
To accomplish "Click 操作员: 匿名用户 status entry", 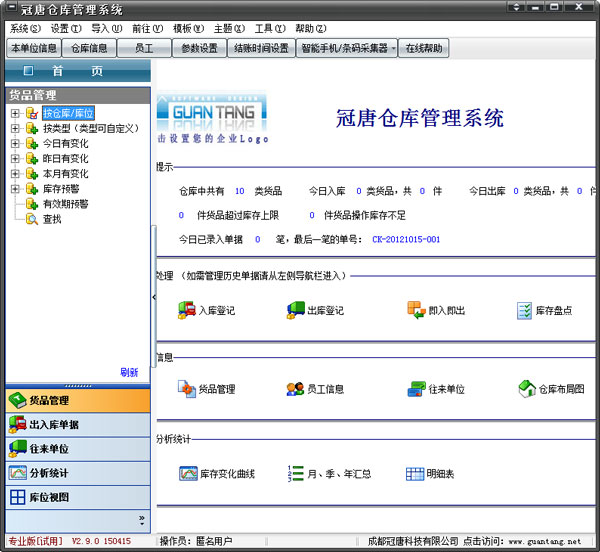I will point(196,541).
